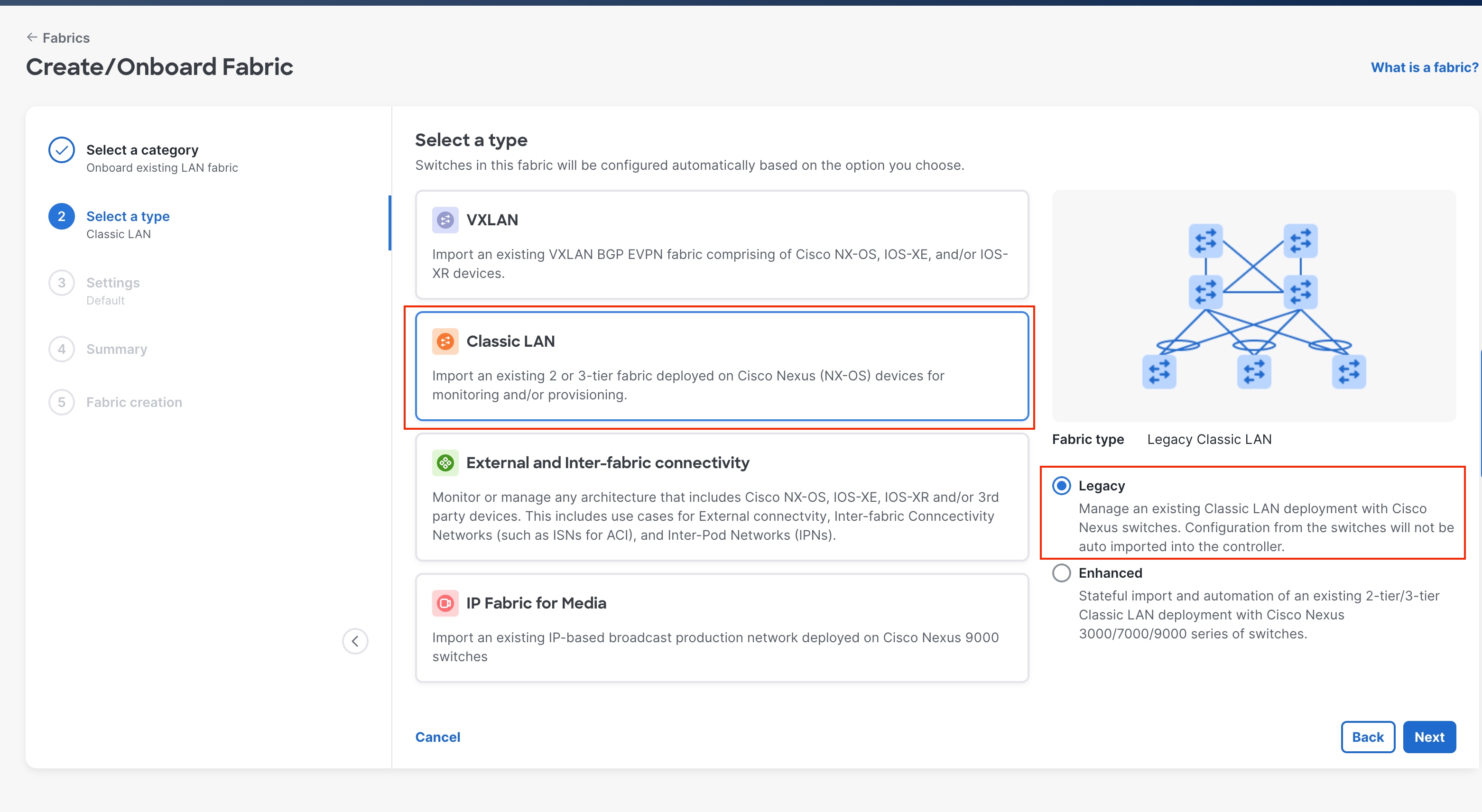Click step 5 Fabric creation circle icon
Screen dimensions: 1482x812
[x=61, y=401]
